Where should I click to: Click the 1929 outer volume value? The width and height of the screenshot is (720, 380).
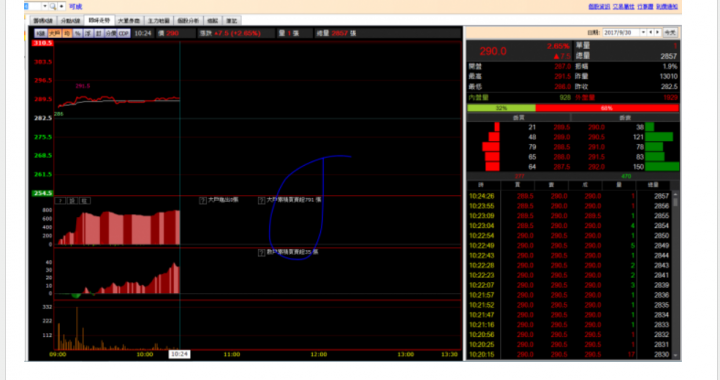click(670, 97)
